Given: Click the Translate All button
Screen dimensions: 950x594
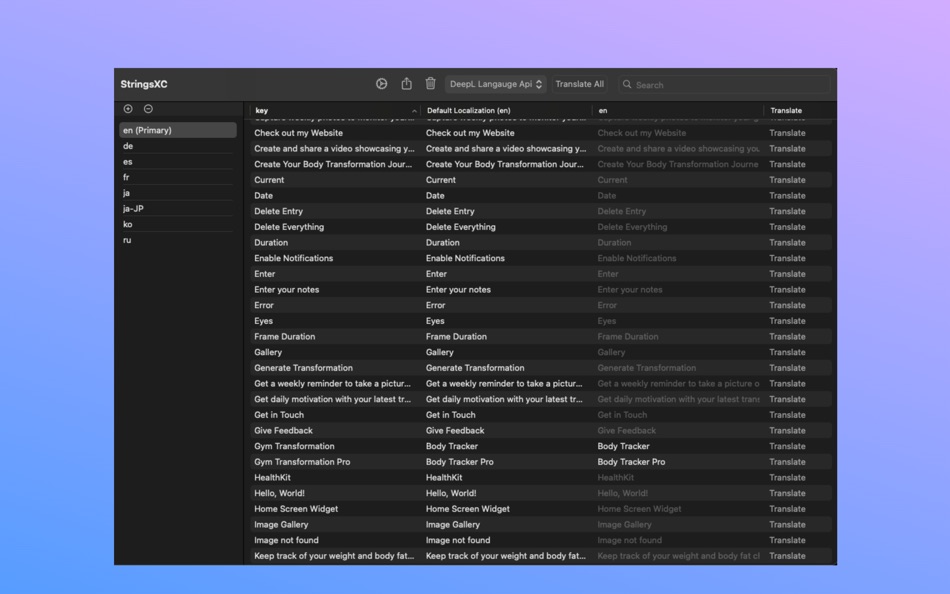Looking at the screenshot, I should click(x=580, y=84).
